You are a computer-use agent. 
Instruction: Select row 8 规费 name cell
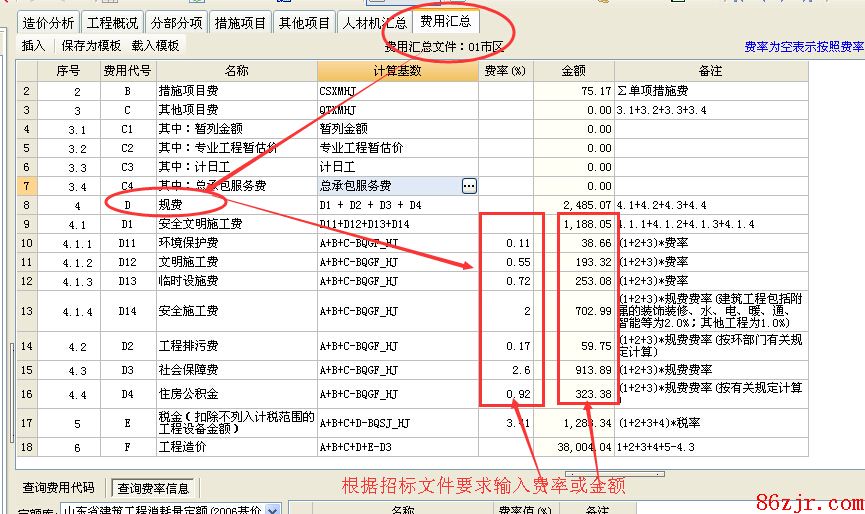pyautogui.click(x=236, y=205)
